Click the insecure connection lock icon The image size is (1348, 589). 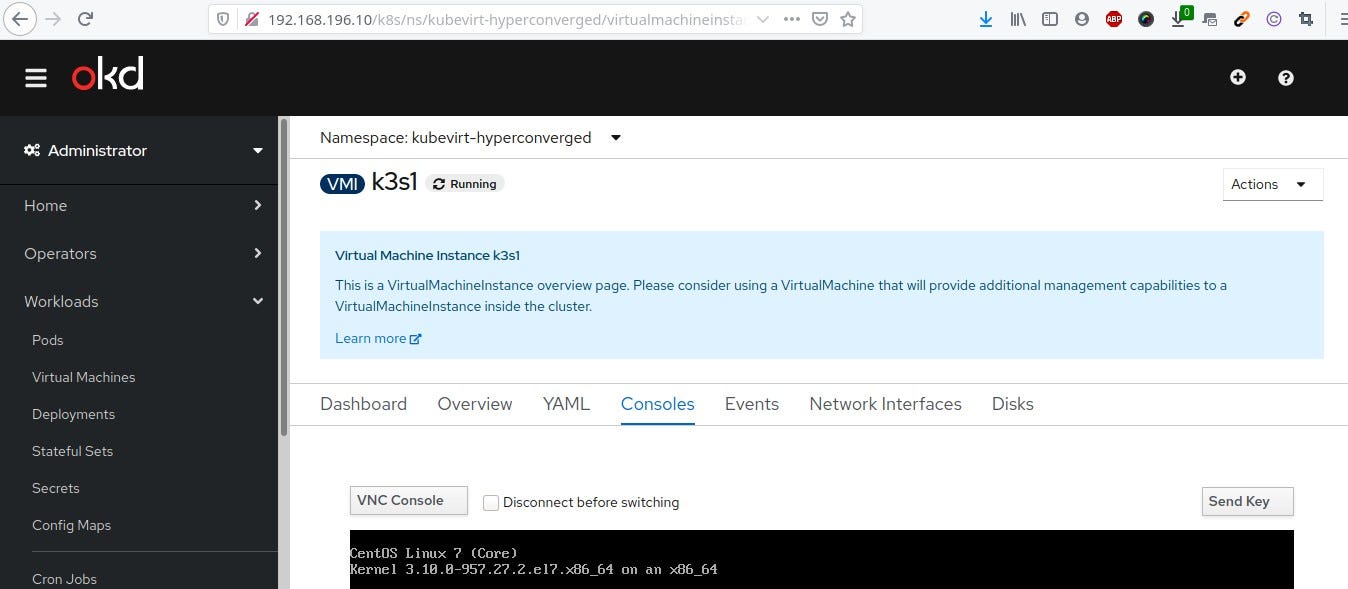250,19
